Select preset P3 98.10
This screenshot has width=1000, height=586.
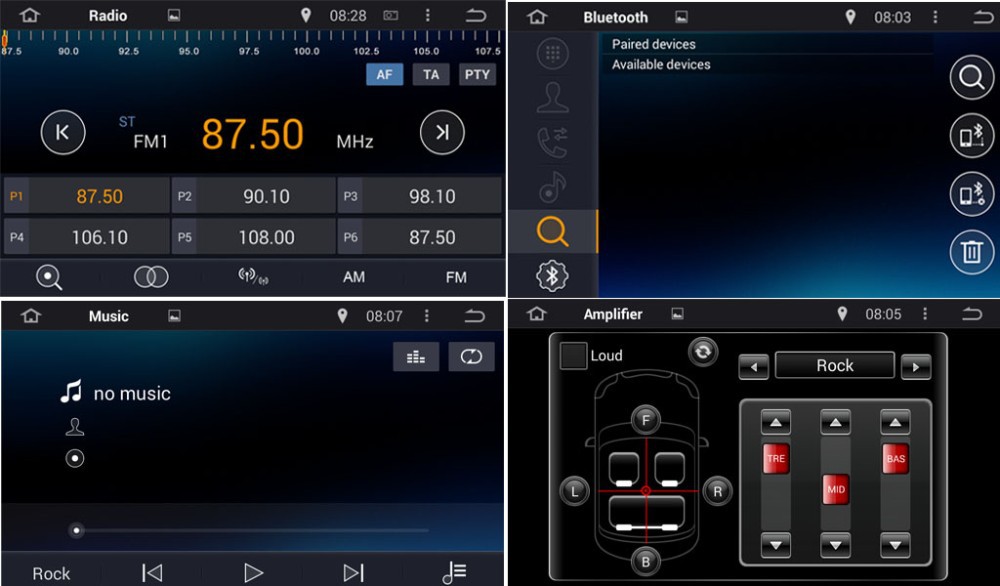[419, 197]
